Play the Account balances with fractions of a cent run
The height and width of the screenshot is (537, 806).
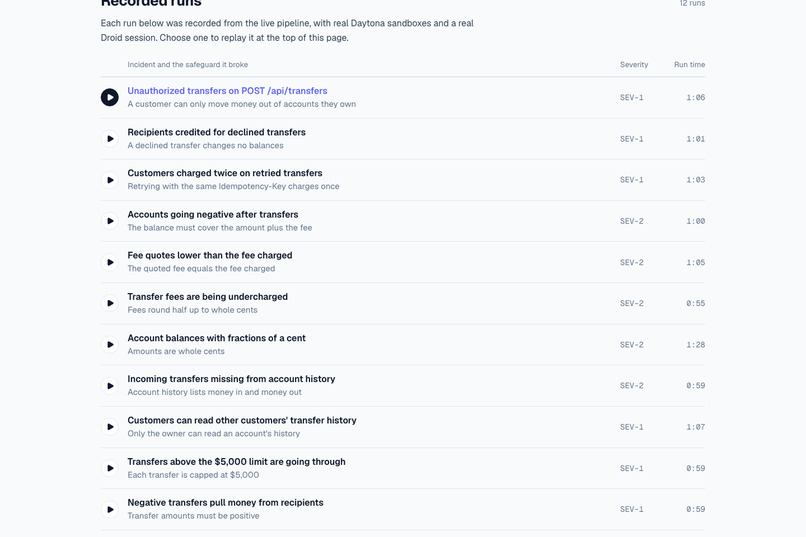109,344
